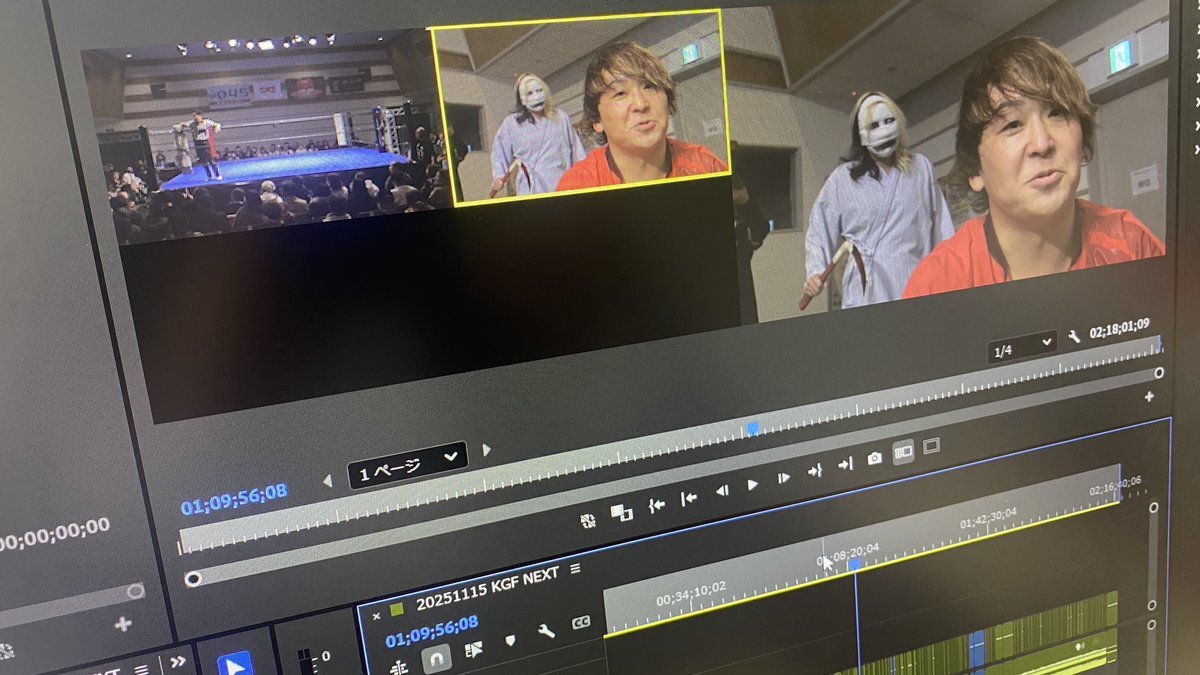Toggle the linked selection button in the timeline

473,649
